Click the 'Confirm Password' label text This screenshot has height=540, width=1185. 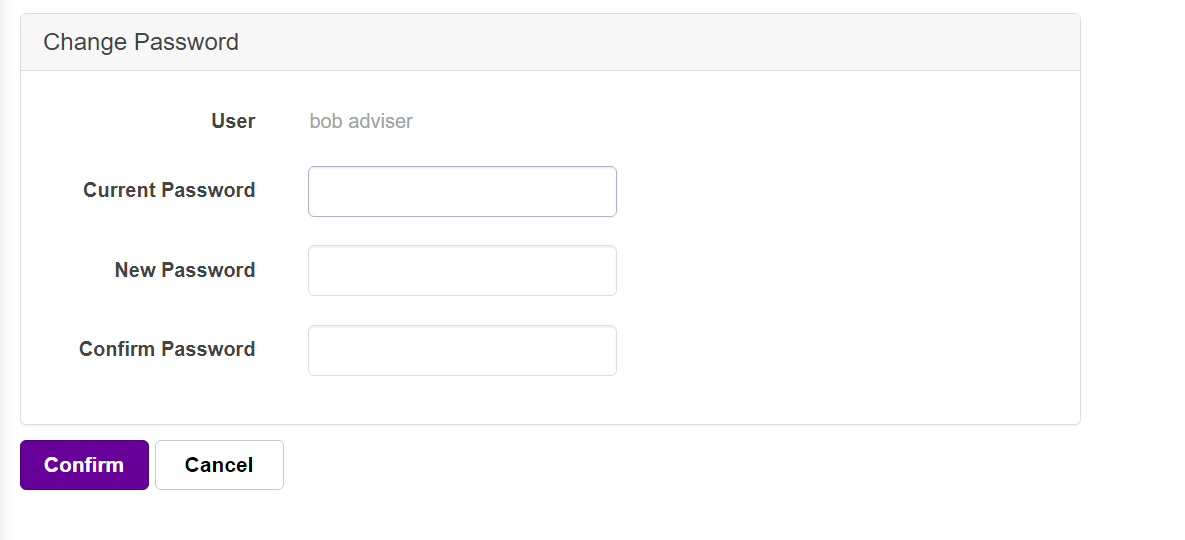click(167, 349)
